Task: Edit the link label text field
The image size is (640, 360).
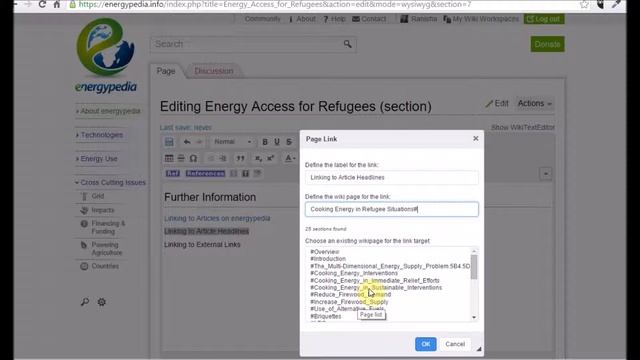Action: click(x=391, y=178)
